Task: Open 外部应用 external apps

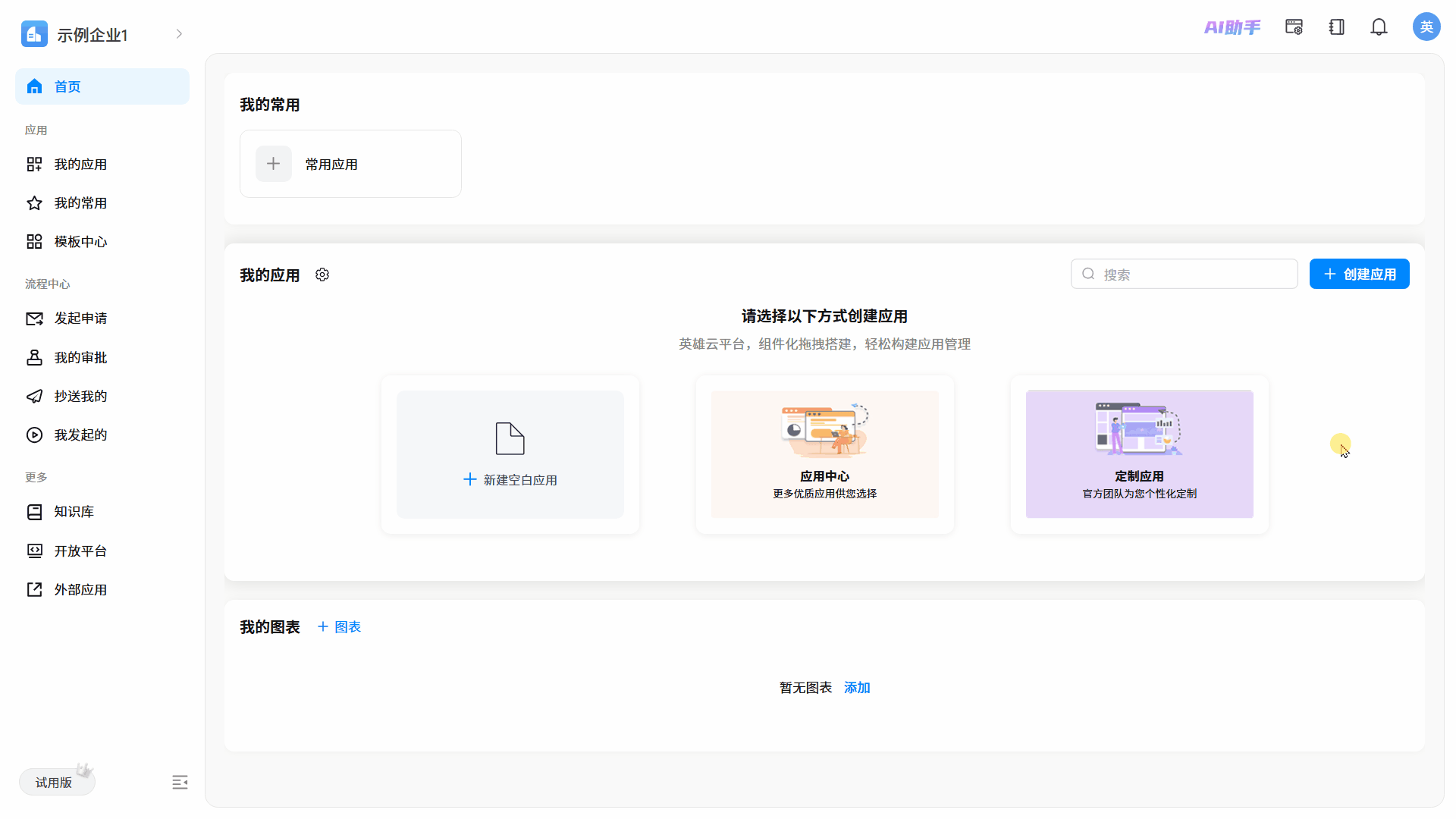Action: point(102,590)
